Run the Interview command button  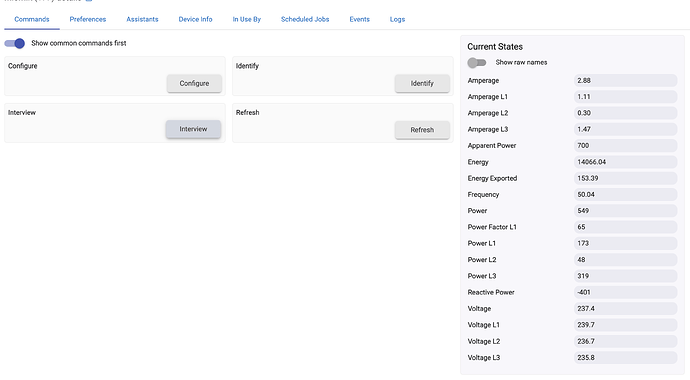point(193,129)
